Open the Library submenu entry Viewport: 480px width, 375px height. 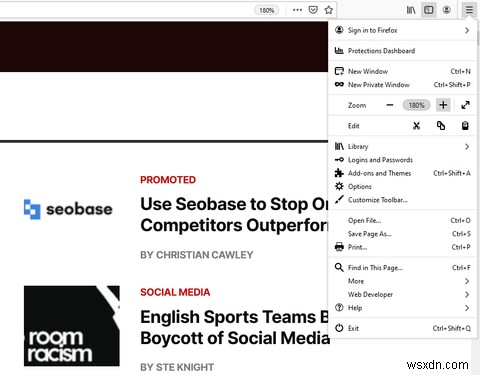click(402, 147)
